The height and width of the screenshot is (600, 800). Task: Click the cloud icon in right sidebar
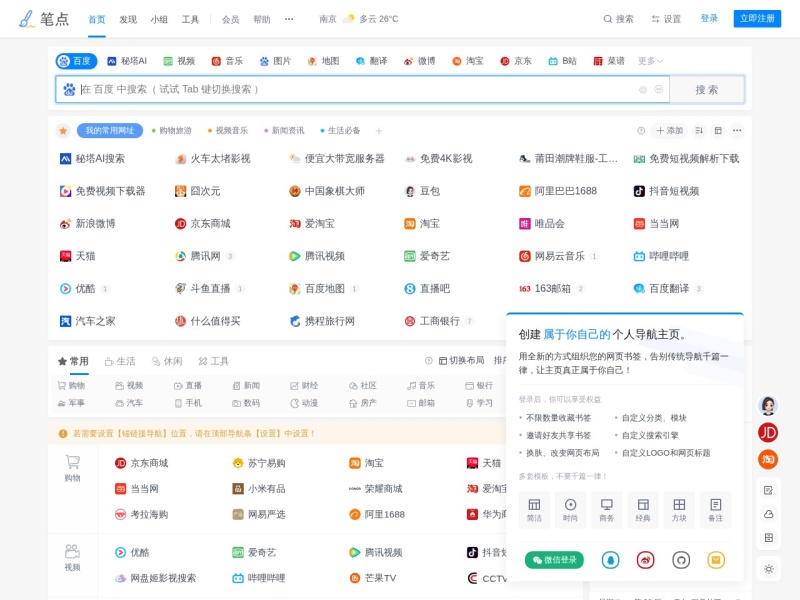769,514
